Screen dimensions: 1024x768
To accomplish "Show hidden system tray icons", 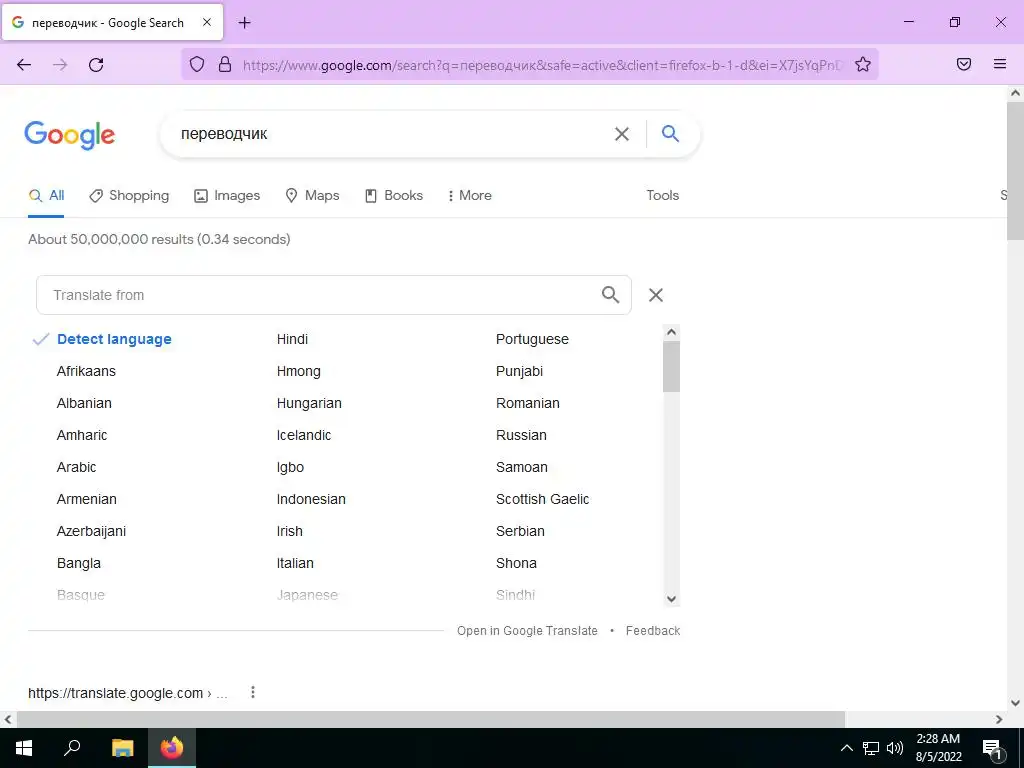I will (x=846, y=748).
